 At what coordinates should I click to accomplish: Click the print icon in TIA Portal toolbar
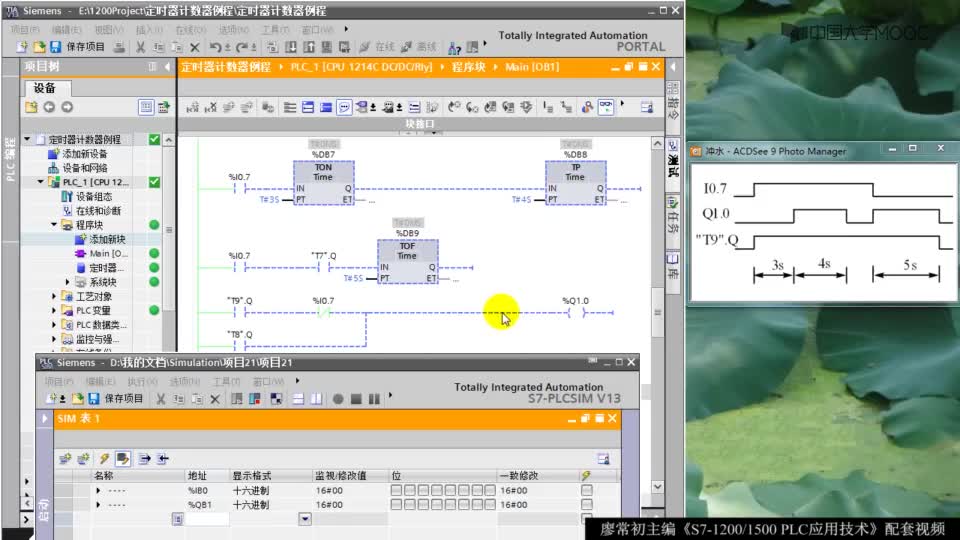[120, 47]
